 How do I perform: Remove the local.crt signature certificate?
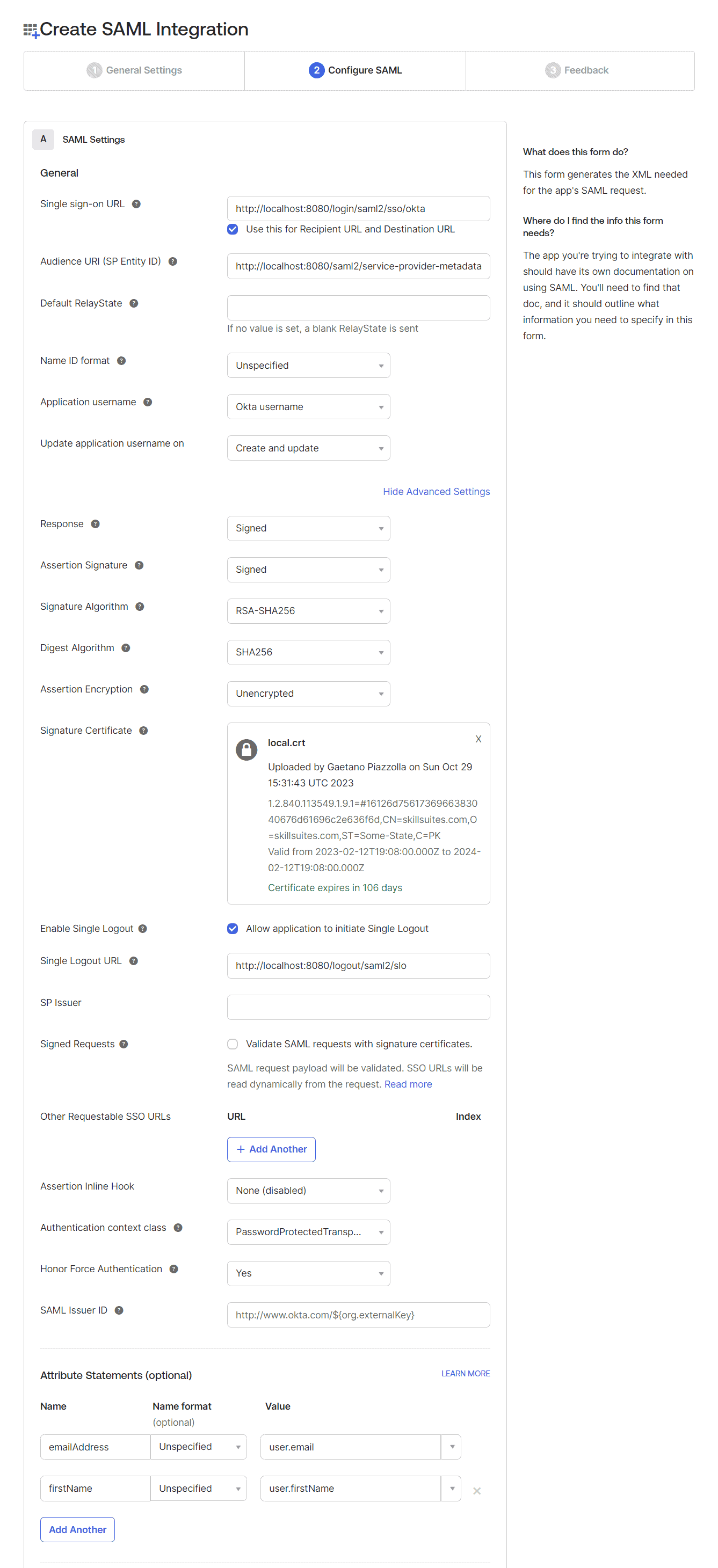[478, 739]
